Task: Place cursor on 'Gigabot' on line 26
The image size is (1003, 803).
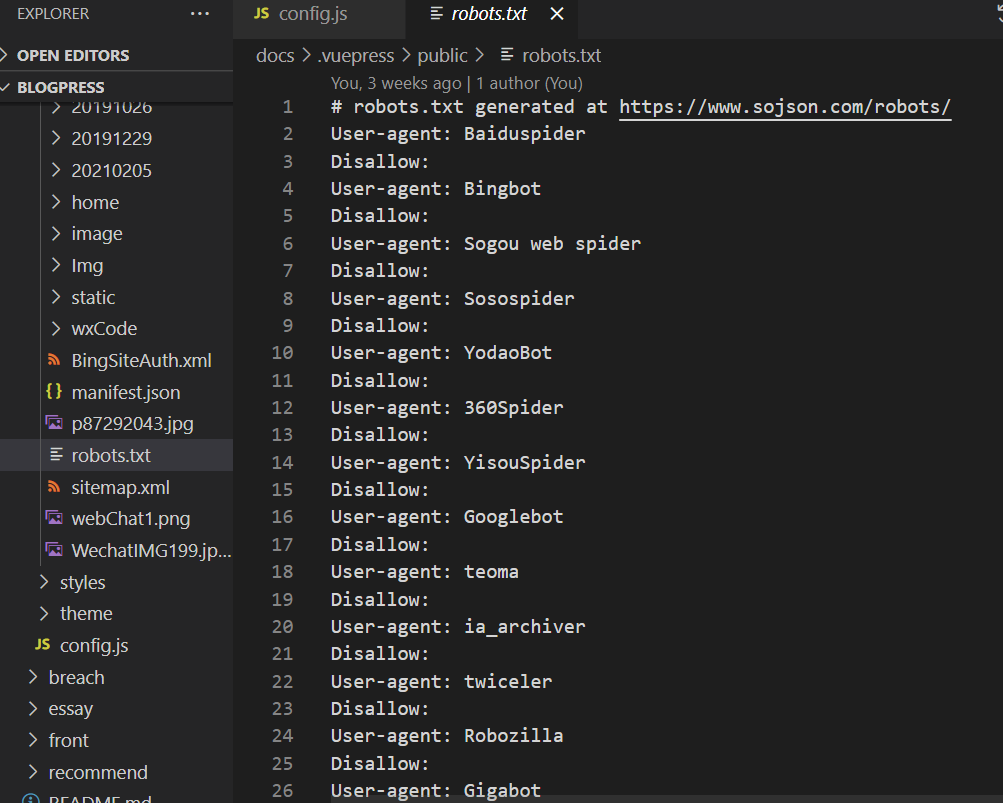Action: [x=502, y=791]
